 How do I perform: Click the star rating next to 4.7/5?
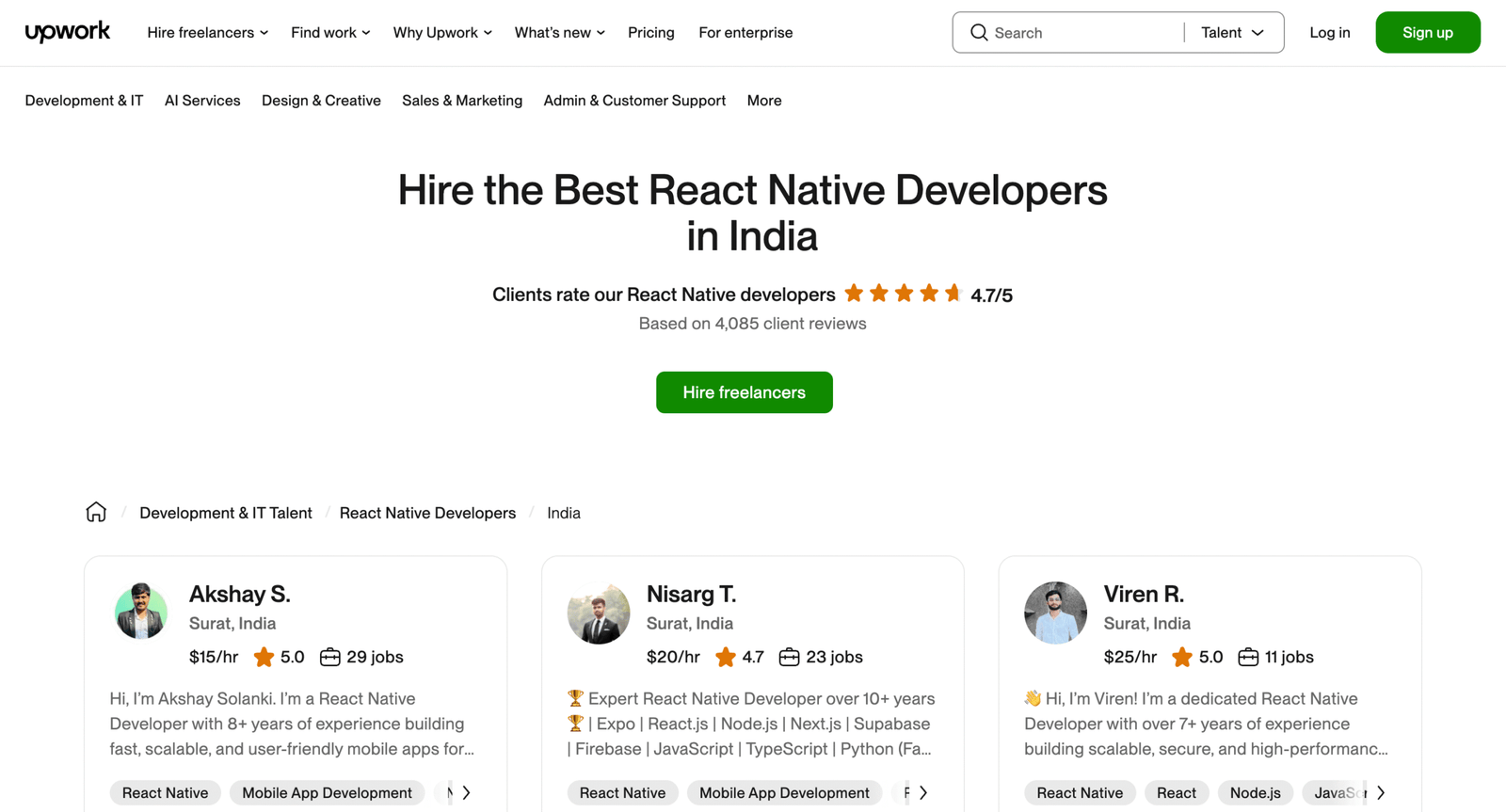coord(903,294)
